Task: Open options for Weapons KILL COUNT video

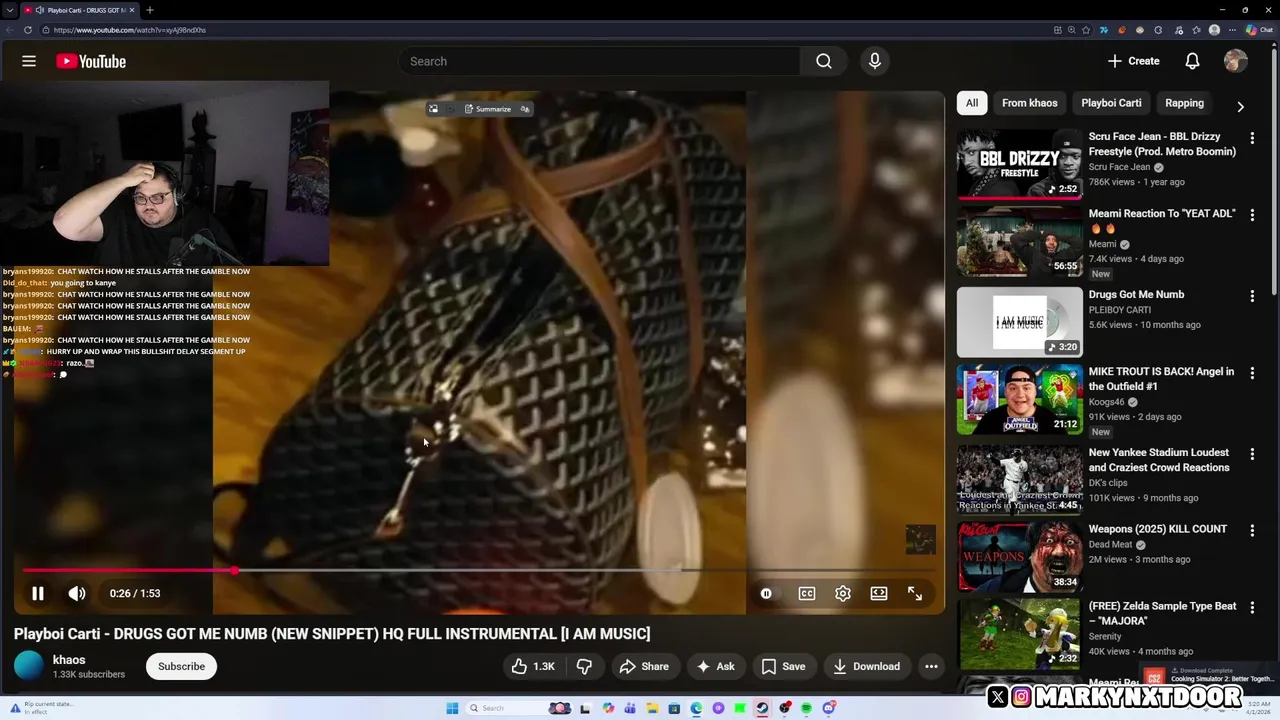Action: (x=1252, y=530)
